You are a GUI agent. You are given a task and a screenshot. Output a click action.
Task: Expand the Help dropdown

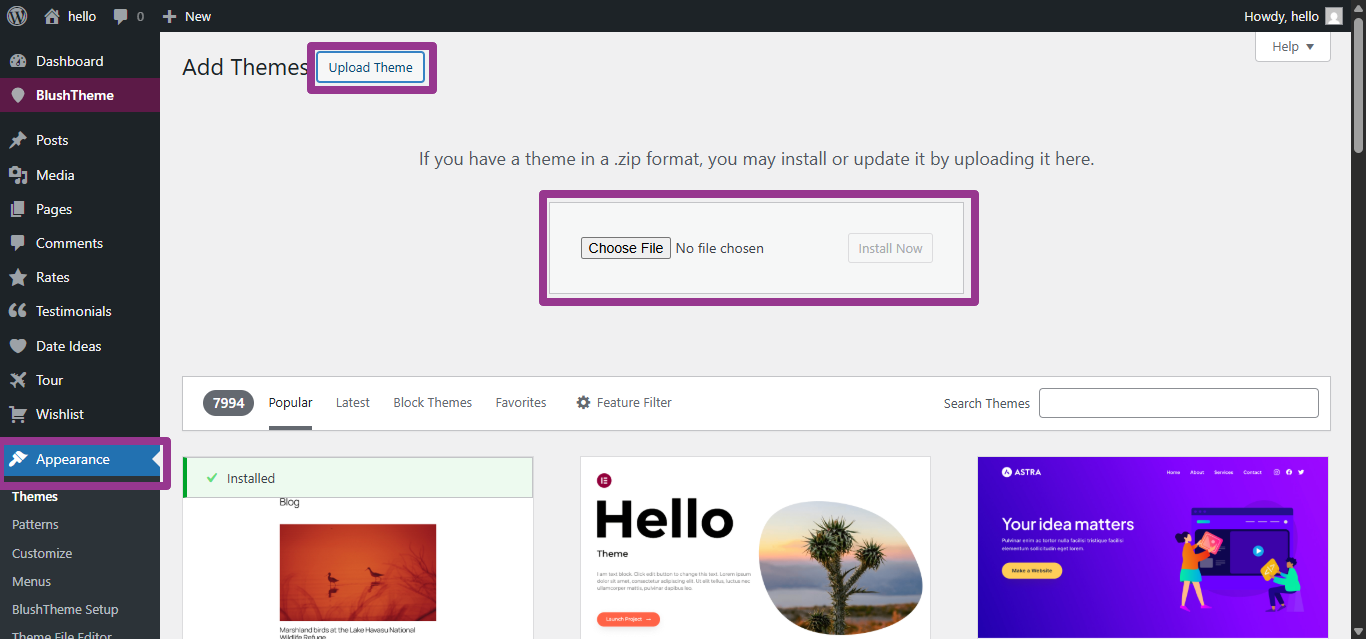click(1292, 46)
